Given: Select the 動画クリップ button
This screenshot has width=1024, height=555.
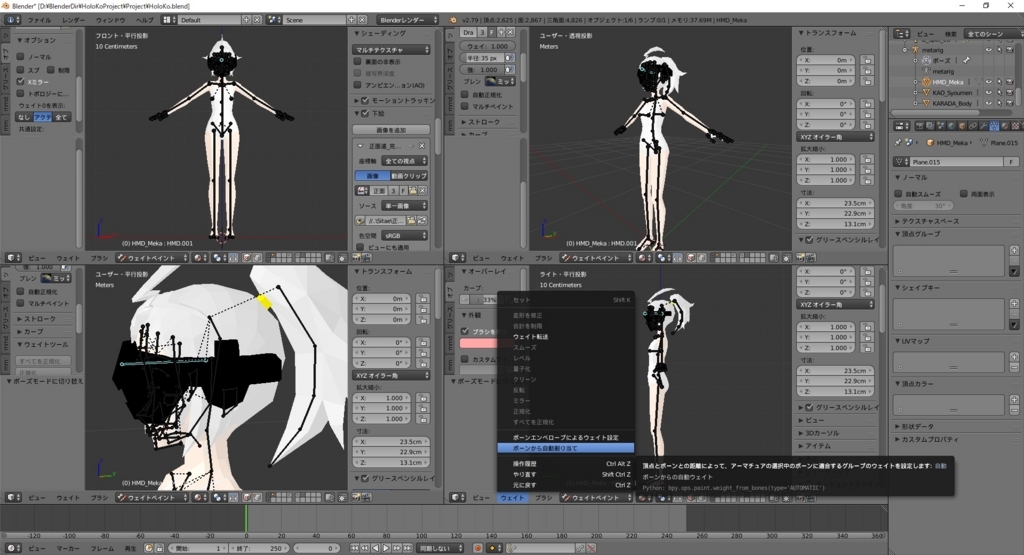Looking at the screenshot, I should [x=409, y=176].
